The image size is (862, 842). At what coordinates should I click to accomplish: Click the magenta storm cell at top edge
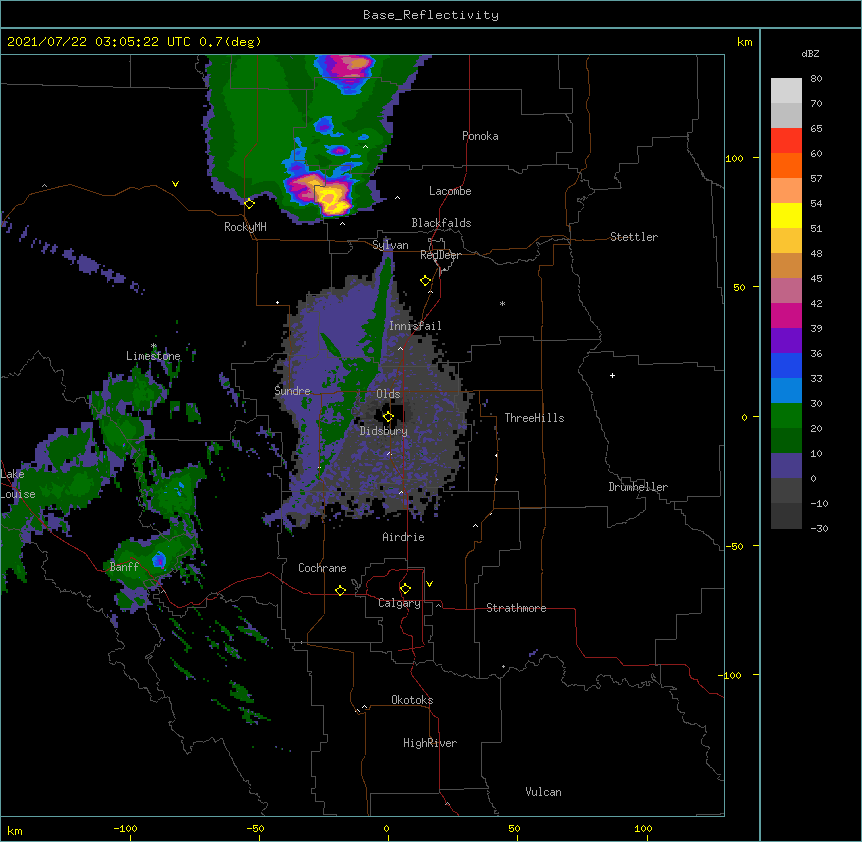tap(349, 68)
